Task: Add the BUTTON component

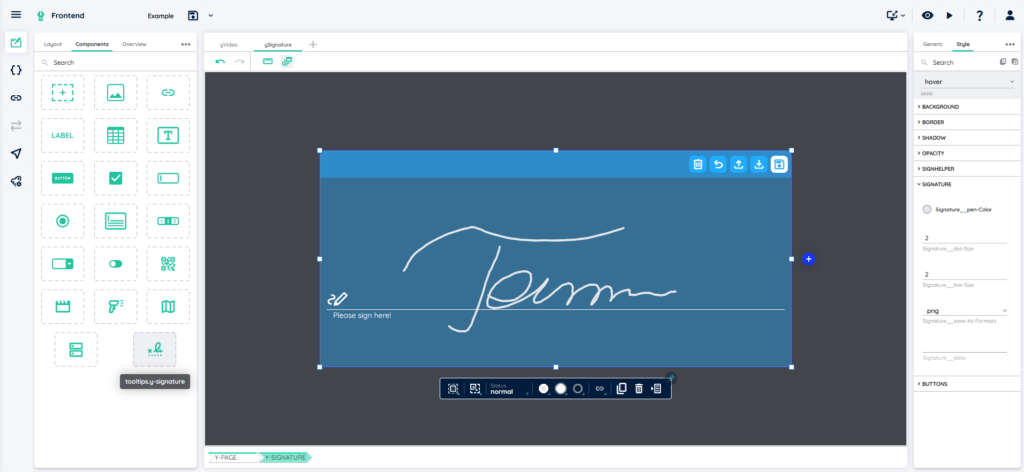Action: click(x=63, y=178)
